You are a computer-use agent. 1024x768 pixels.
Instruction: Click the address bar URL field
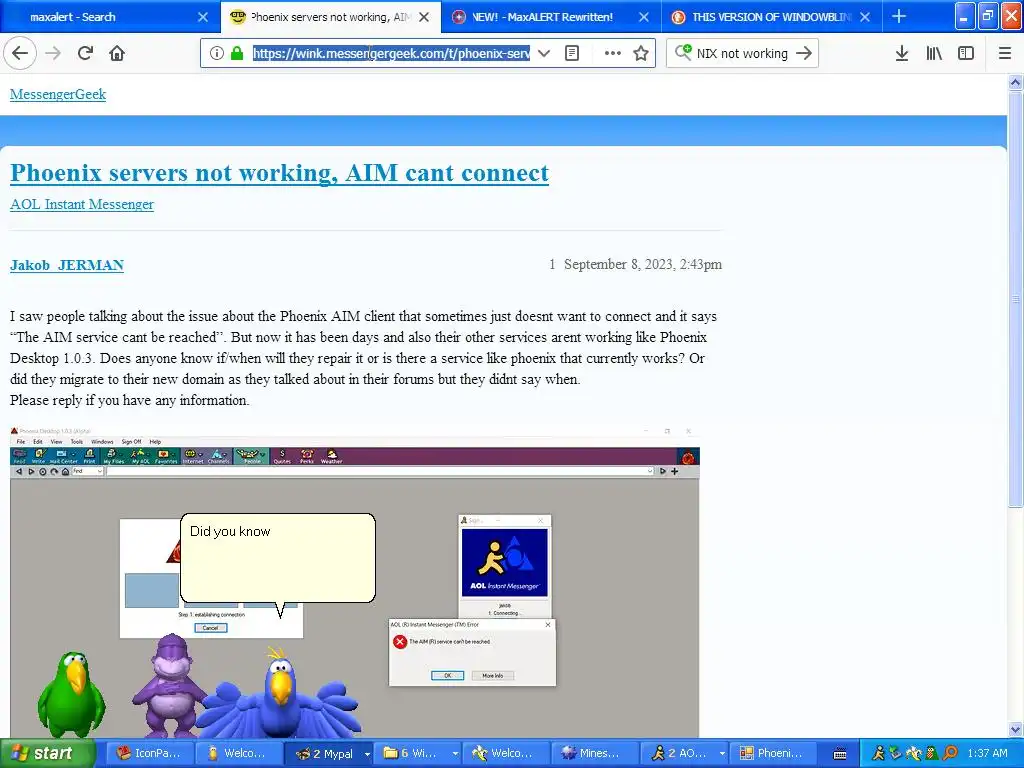pos(391,54)
